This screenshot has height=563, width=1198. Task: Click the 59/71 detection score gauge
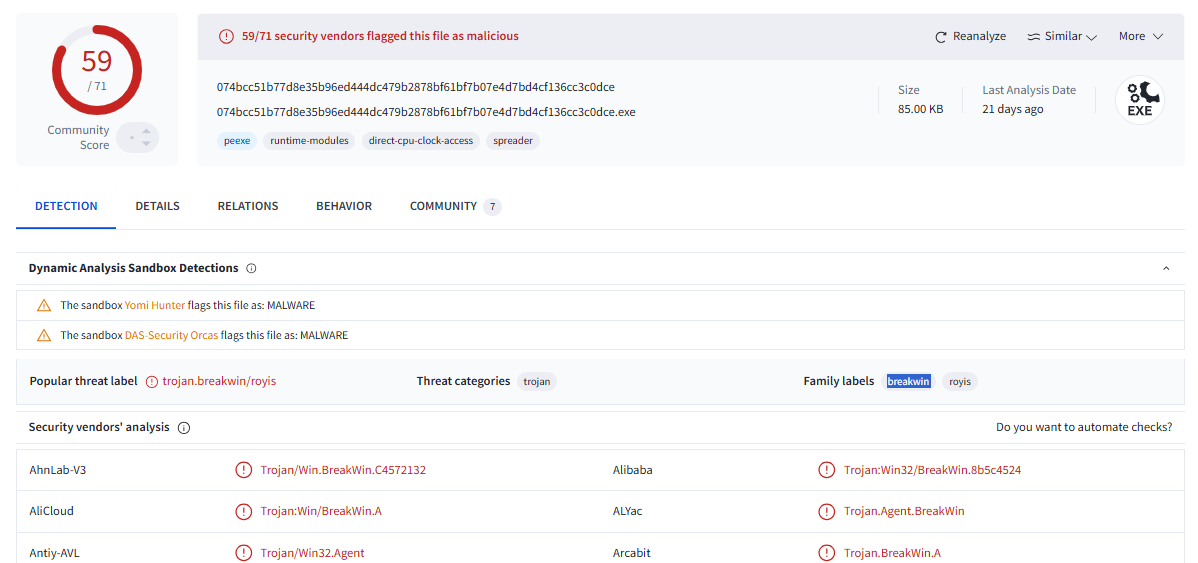96,69
